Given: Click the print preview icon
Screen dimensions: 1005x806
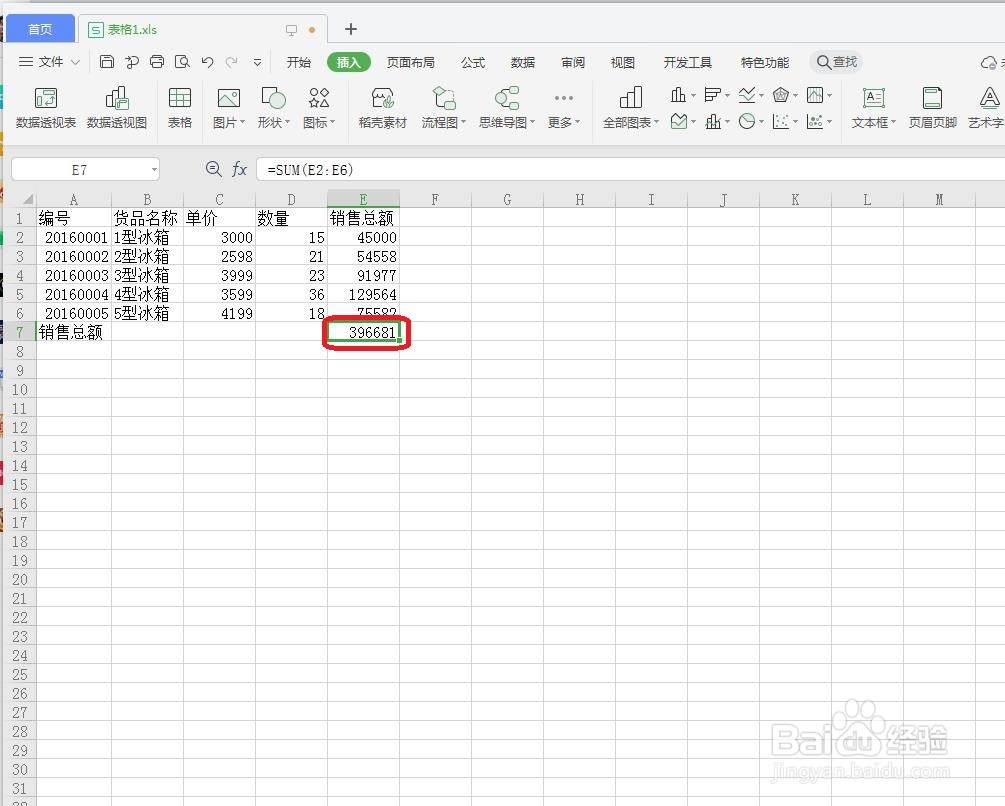Looking at the screenshot, I should click(182, 61).
